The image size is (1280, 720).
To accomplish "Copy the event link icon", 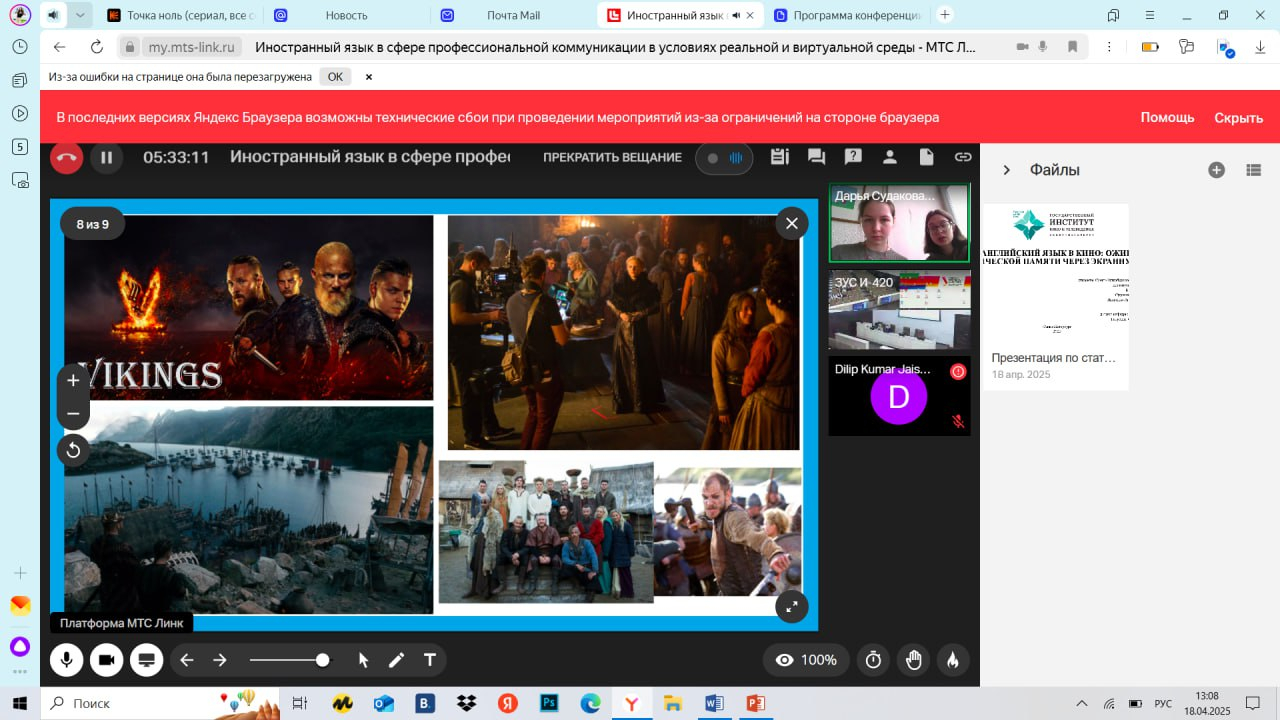I will tap(963, 157).
